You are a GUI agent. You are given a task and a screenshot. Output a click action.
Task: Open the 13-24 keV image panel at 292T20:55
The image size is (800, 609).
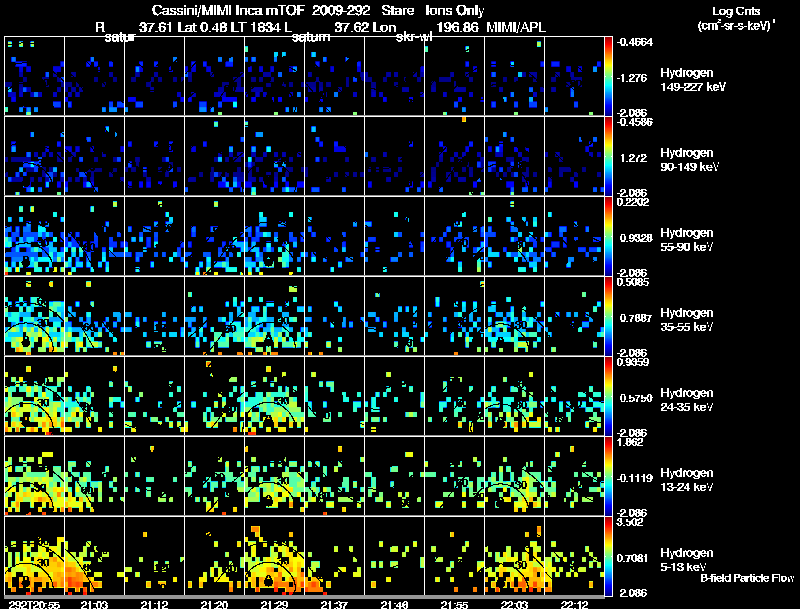(34, 476)
